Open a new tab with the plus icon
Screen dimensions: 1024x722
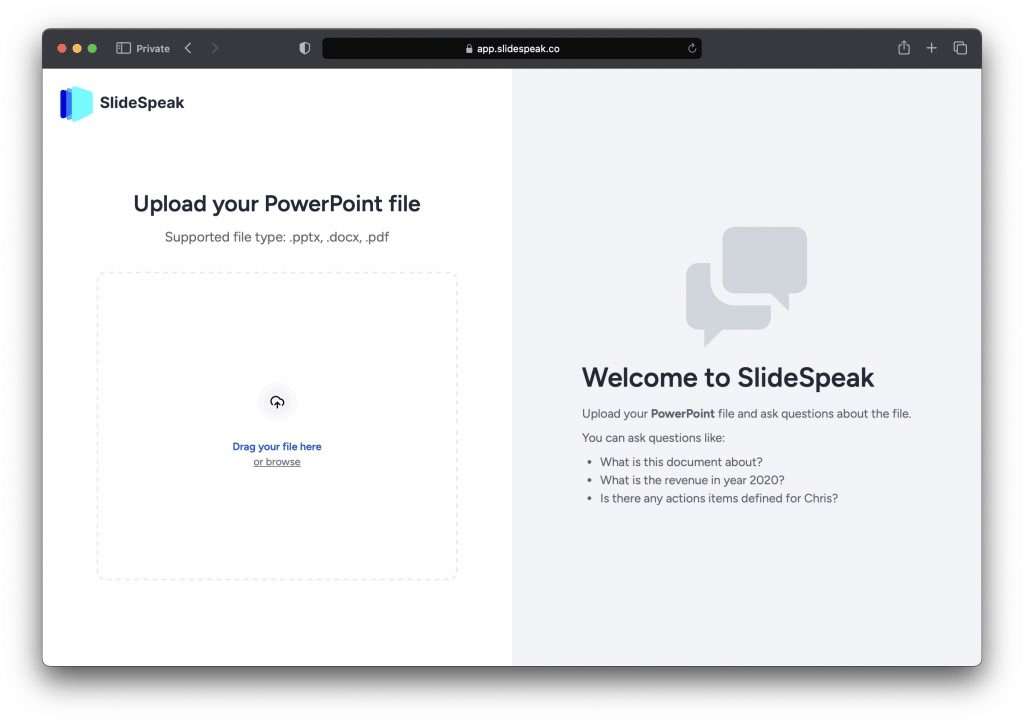(932, 48)
